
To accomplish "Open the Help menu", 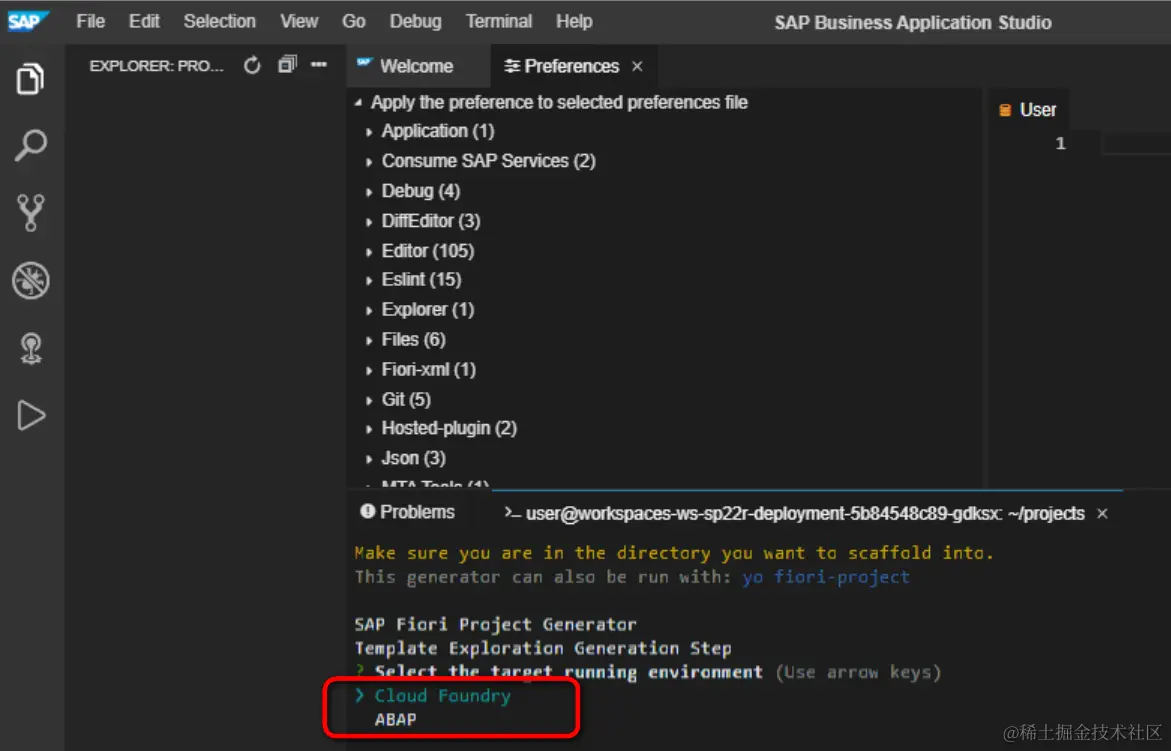I will point(574,22).
